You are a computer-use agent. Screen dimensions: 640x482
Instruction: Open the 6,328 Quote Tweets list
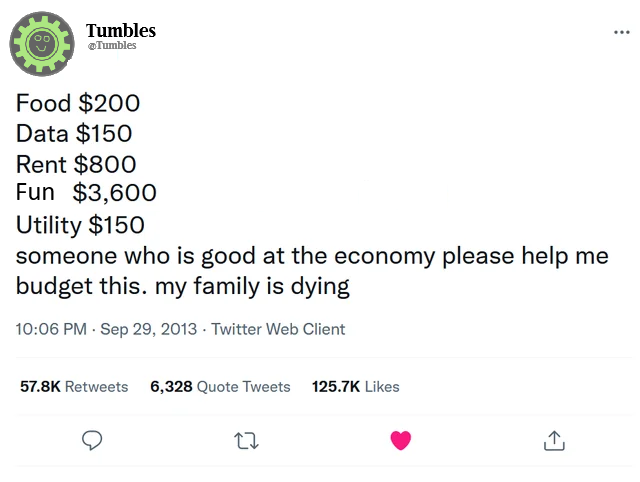point(220,386)
